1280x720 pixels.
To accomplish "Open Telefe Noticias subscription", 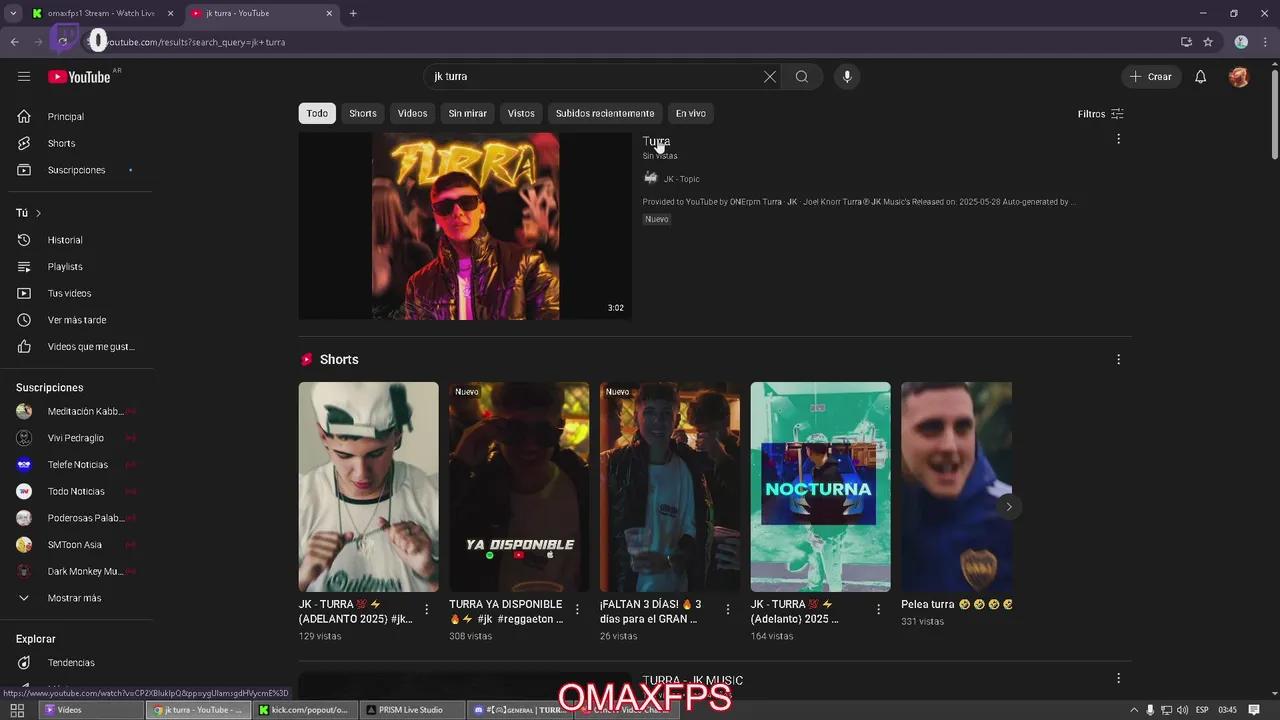I will (76, 464).
